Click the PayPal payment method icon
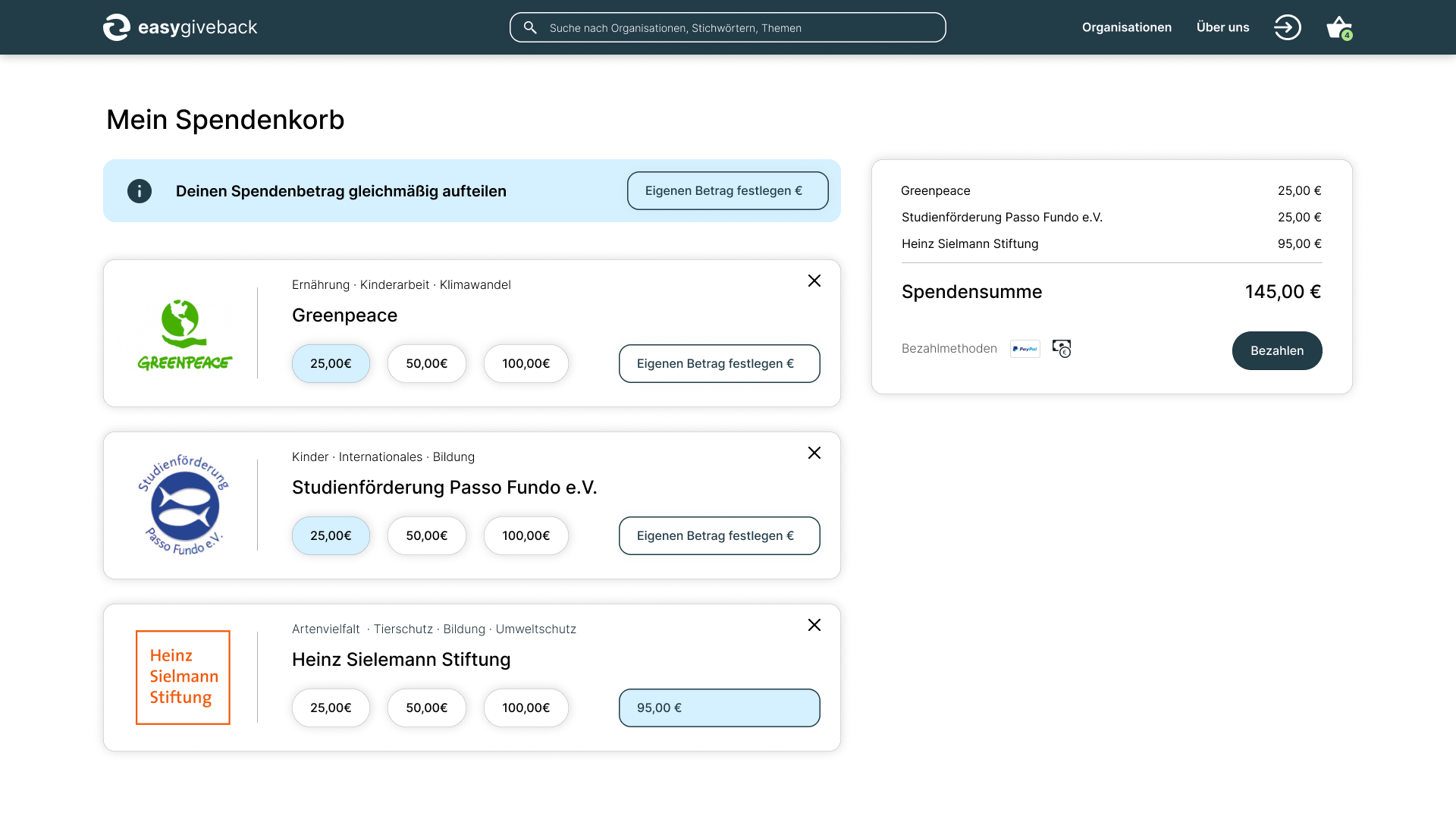This screenshot has height=819, width=1456. (x=1025, y=349)
